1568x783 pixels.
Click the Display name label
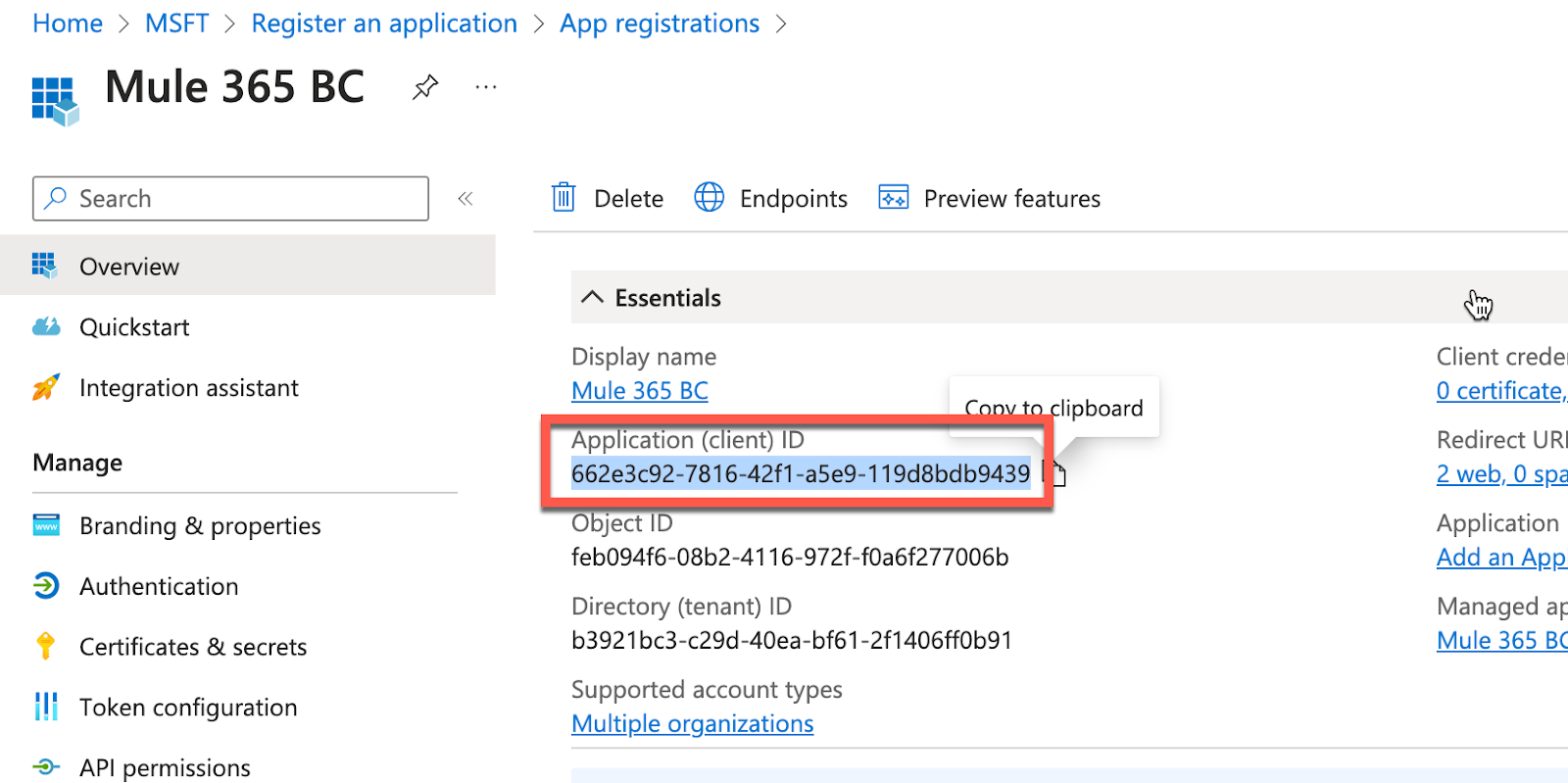644,357
